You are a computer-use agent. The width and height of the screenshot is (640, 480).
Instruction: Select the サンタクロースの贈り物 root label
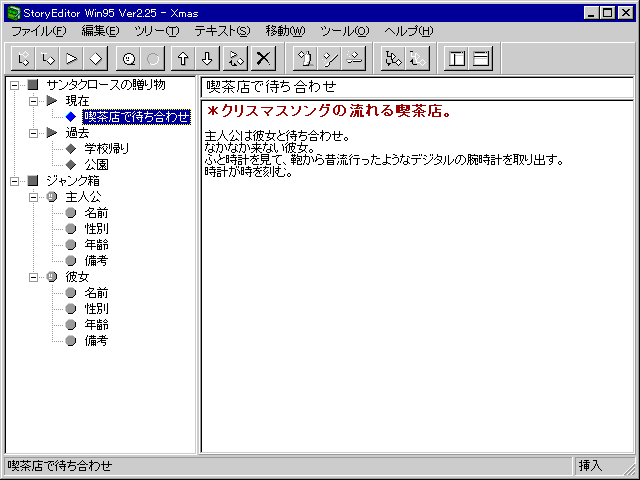(106, 84)
